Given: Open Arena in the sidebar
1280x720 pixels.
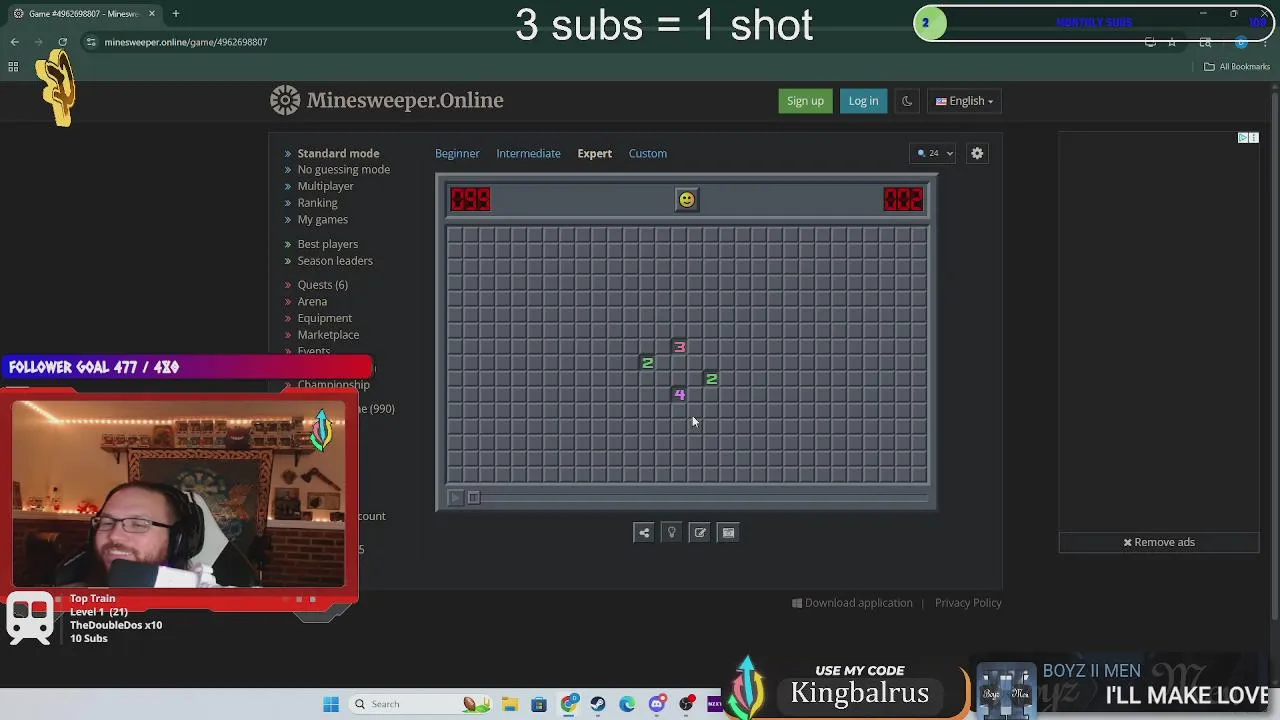Looking at the screenshot, I should click(x=311, y=302).
